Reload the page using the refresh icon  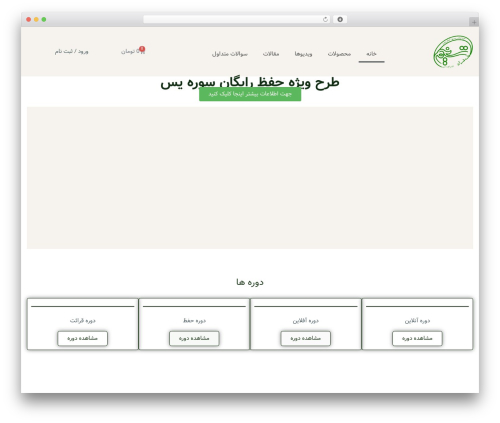pos(325,20)
